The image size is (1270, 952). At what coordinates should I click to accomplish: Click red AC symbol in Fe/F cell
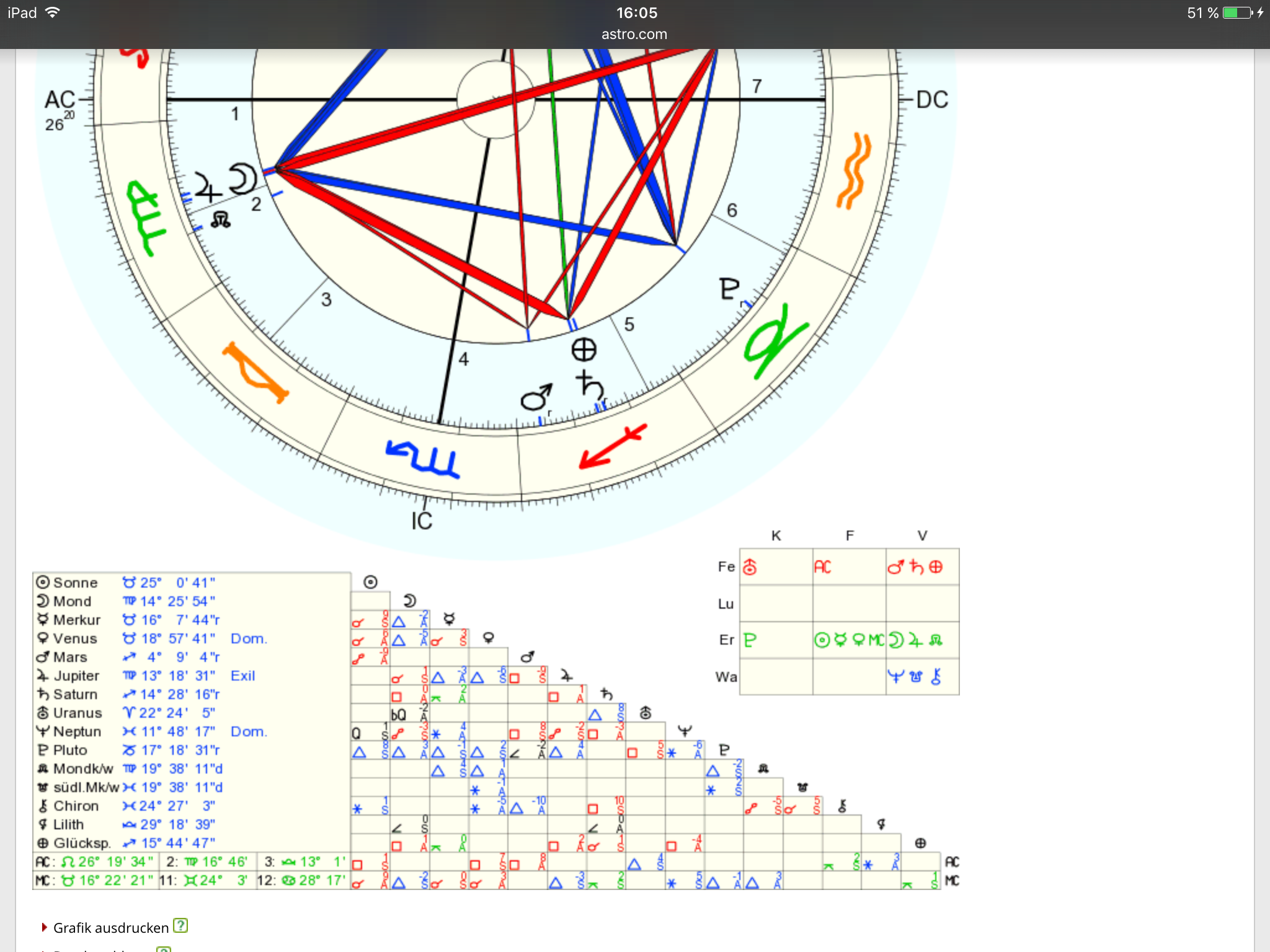823,566
